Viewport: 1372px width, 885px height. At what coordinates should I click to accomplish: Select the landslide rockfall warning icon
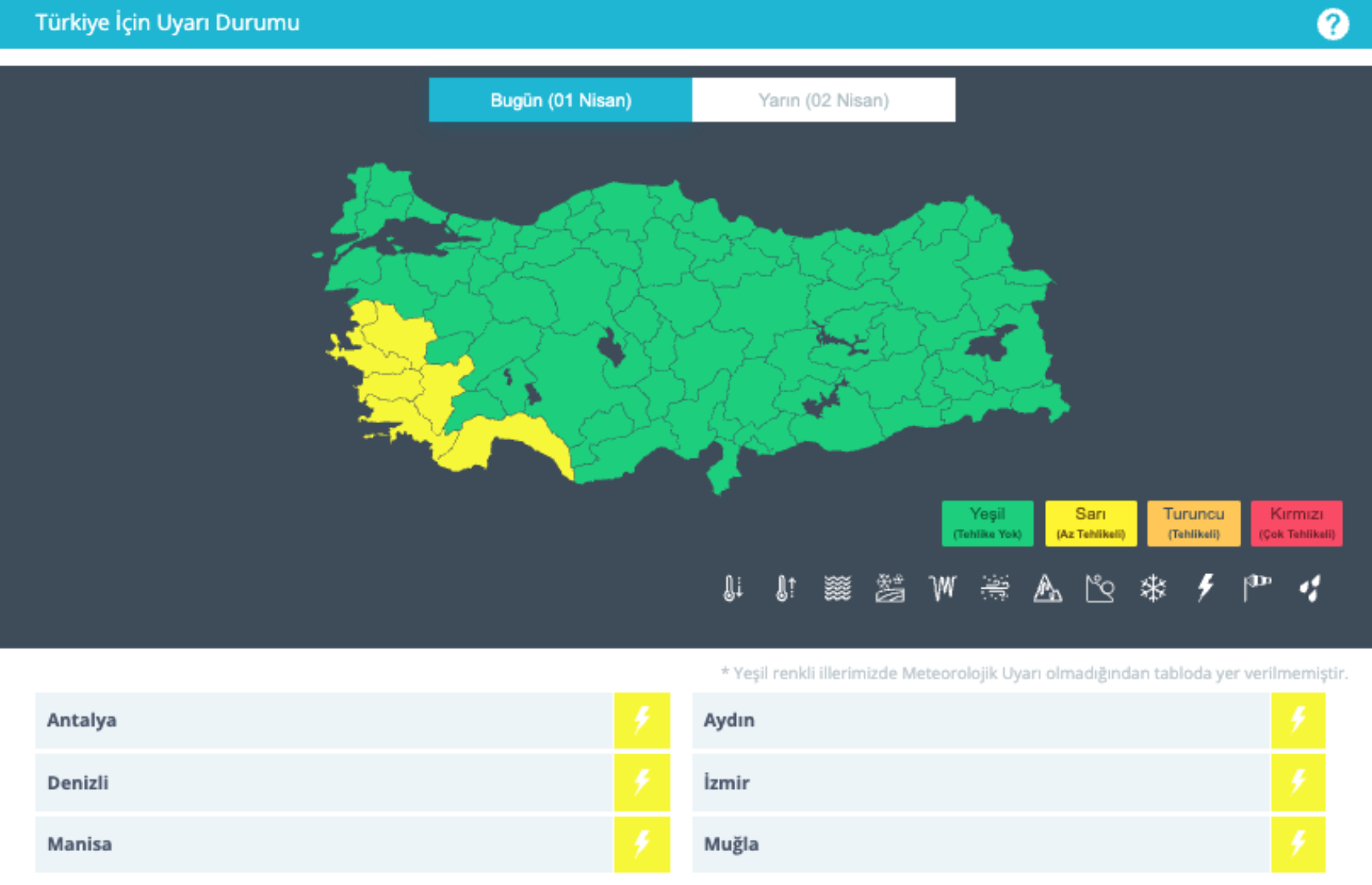[x=1099, y=588]
